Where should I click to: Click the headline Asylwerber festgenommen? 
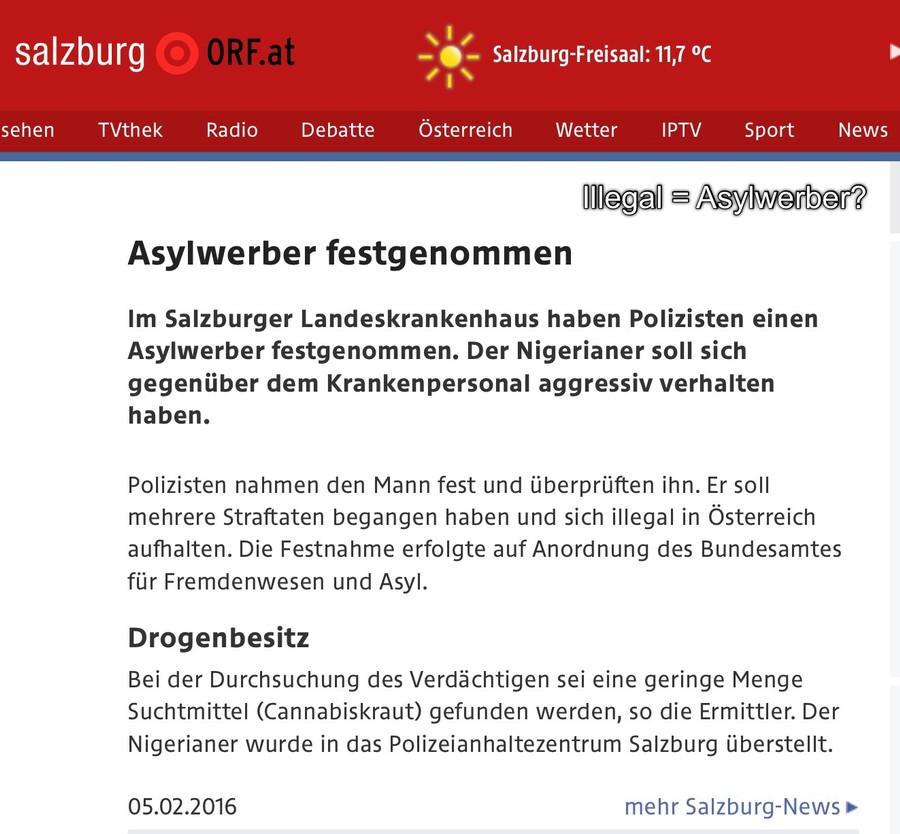coord(350,254)
